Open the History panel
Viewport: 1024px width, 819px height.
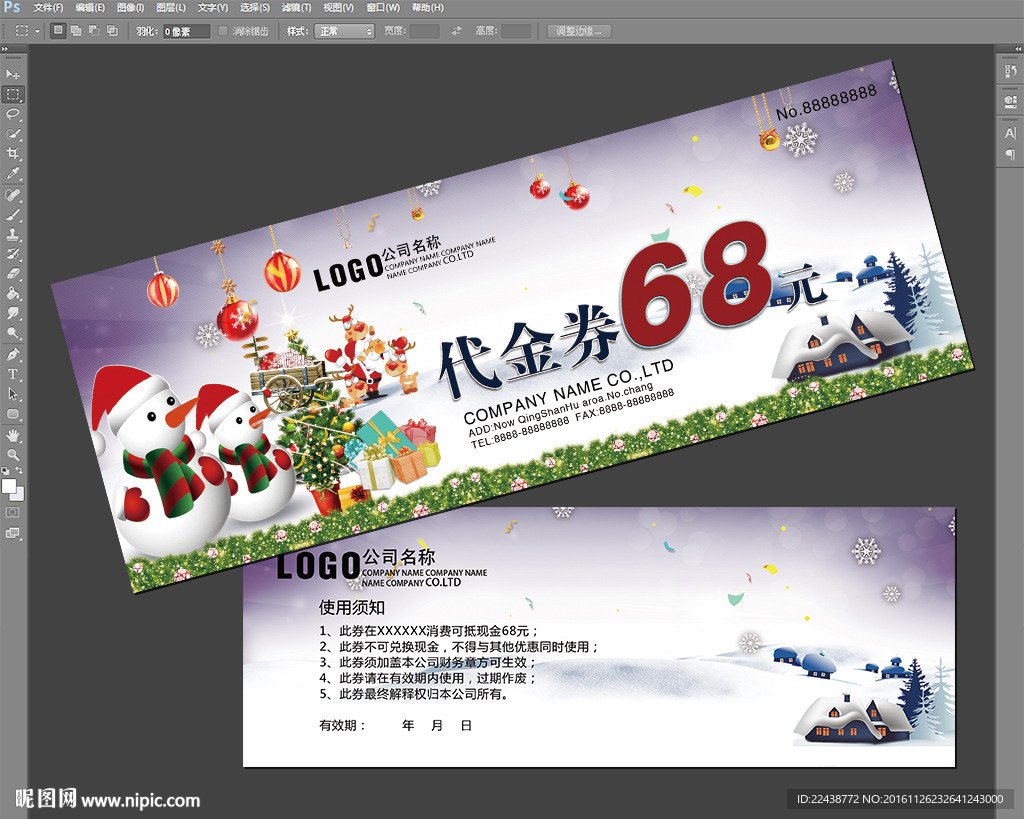(1010, 71)
